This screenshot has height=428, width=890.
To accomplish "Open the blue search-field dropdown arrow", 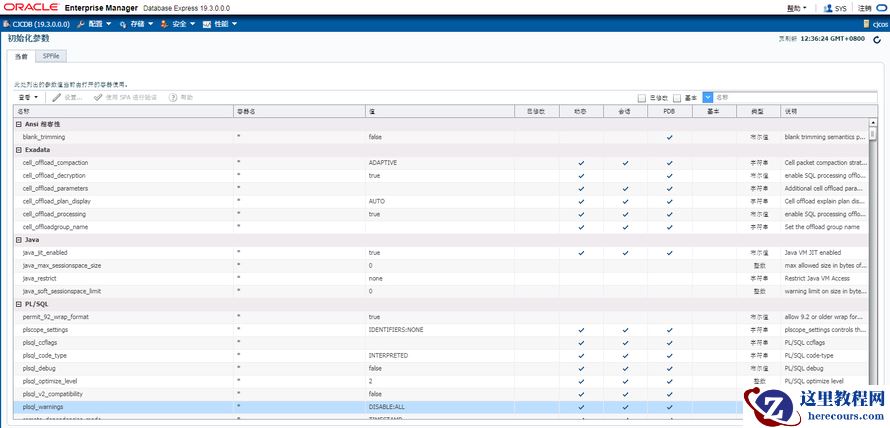I will 708,97.
